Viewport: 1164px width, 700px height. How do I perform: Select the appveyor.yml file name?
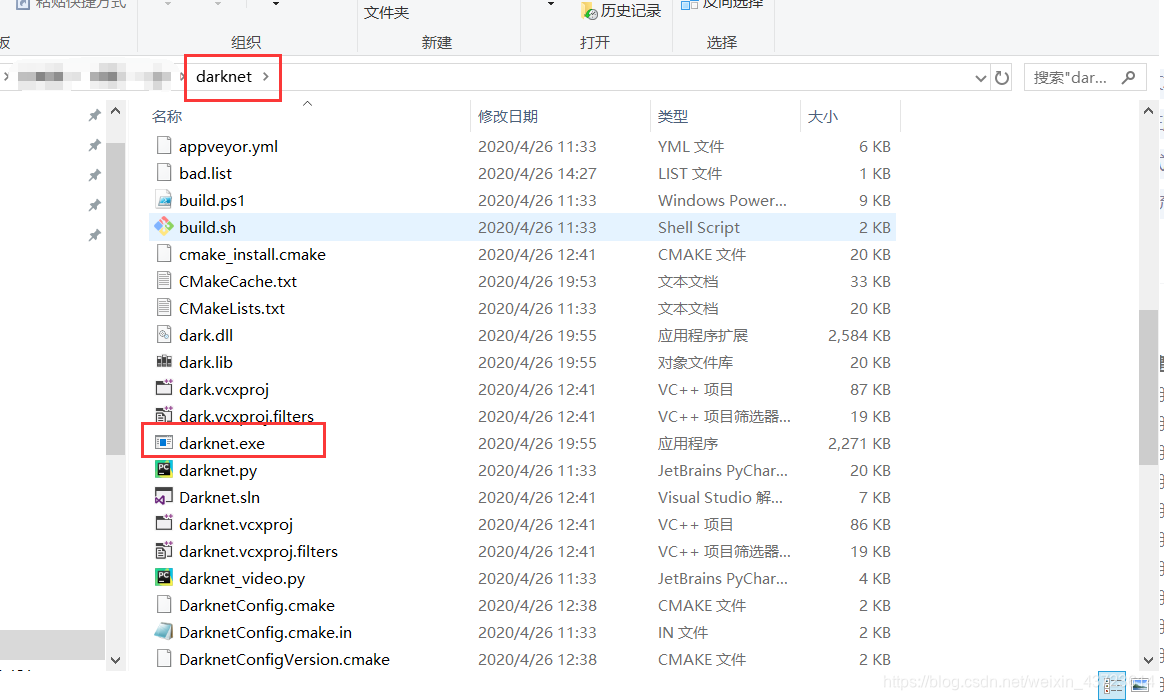coord(229,146)
